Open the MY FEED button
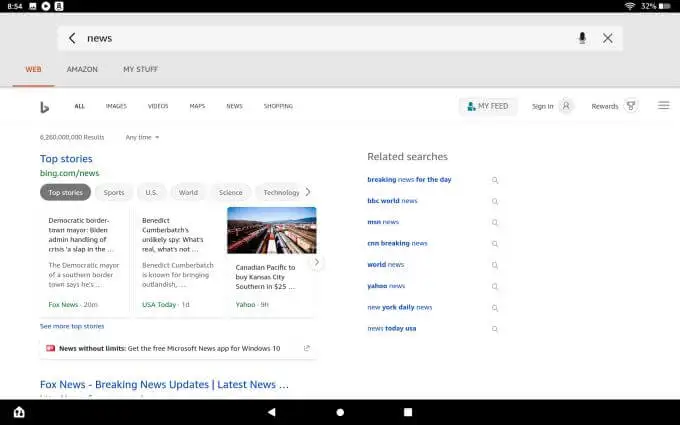This screenshot has height=425, width=680. point(488,106)
